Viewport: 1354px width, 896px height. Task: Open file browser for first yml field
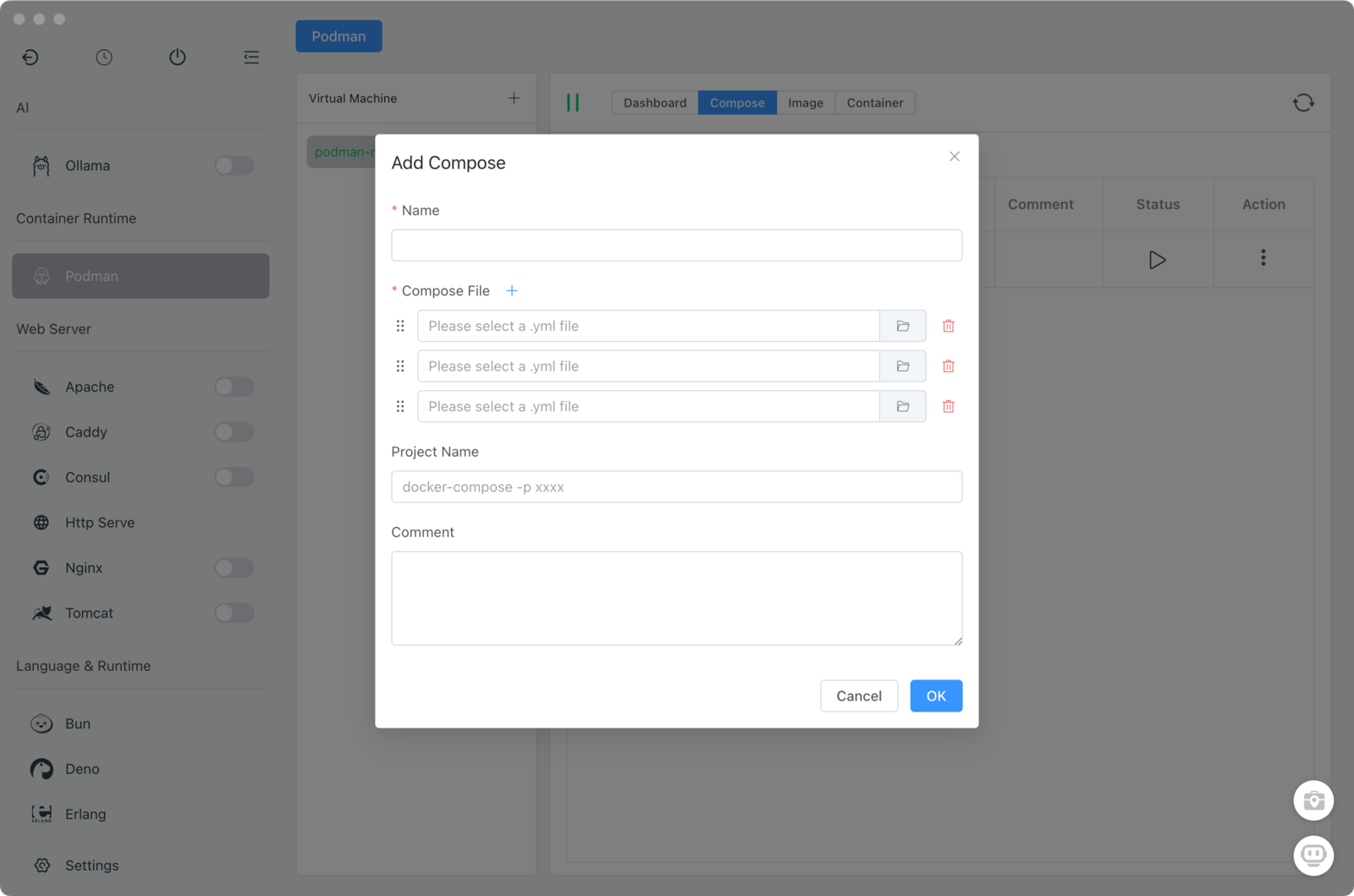(903, 327)
